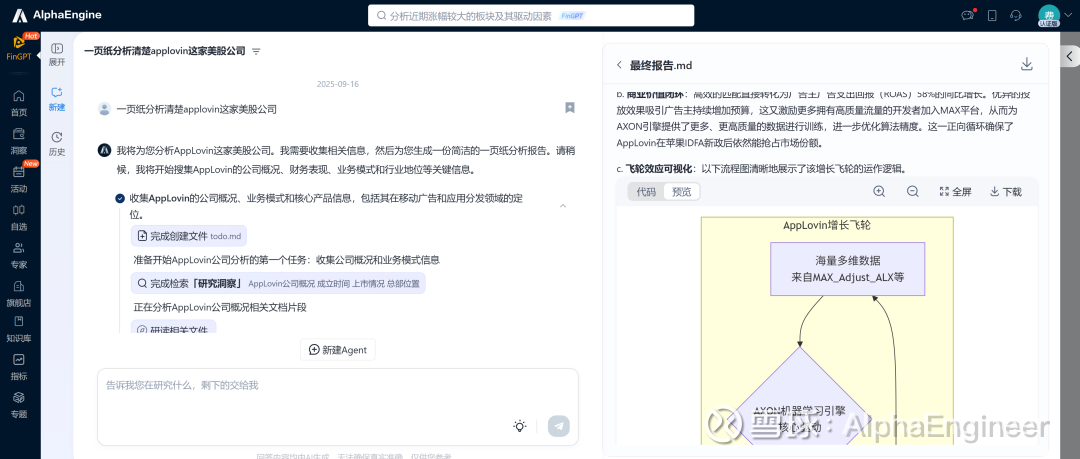Open 完成检索 研究洞察 search result chip
This screenshot has height=459, width=1080.
point(278,283)
